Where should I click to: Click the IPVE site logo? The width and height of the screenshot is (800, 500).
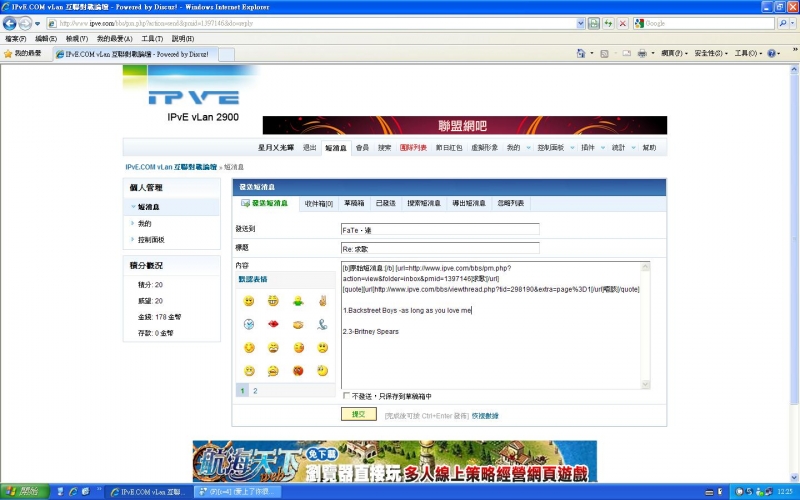click(194, 97)
